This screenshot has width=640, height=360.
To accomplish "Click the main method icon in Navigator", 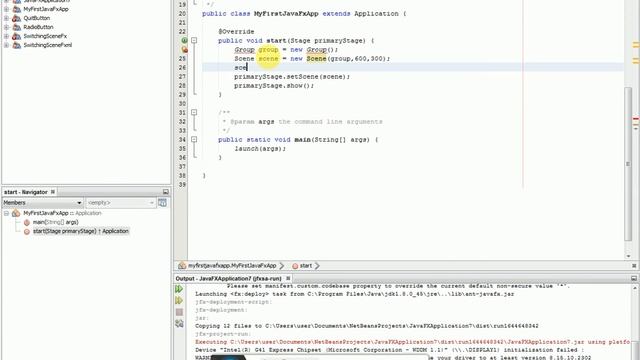I will tap(27, 222).
